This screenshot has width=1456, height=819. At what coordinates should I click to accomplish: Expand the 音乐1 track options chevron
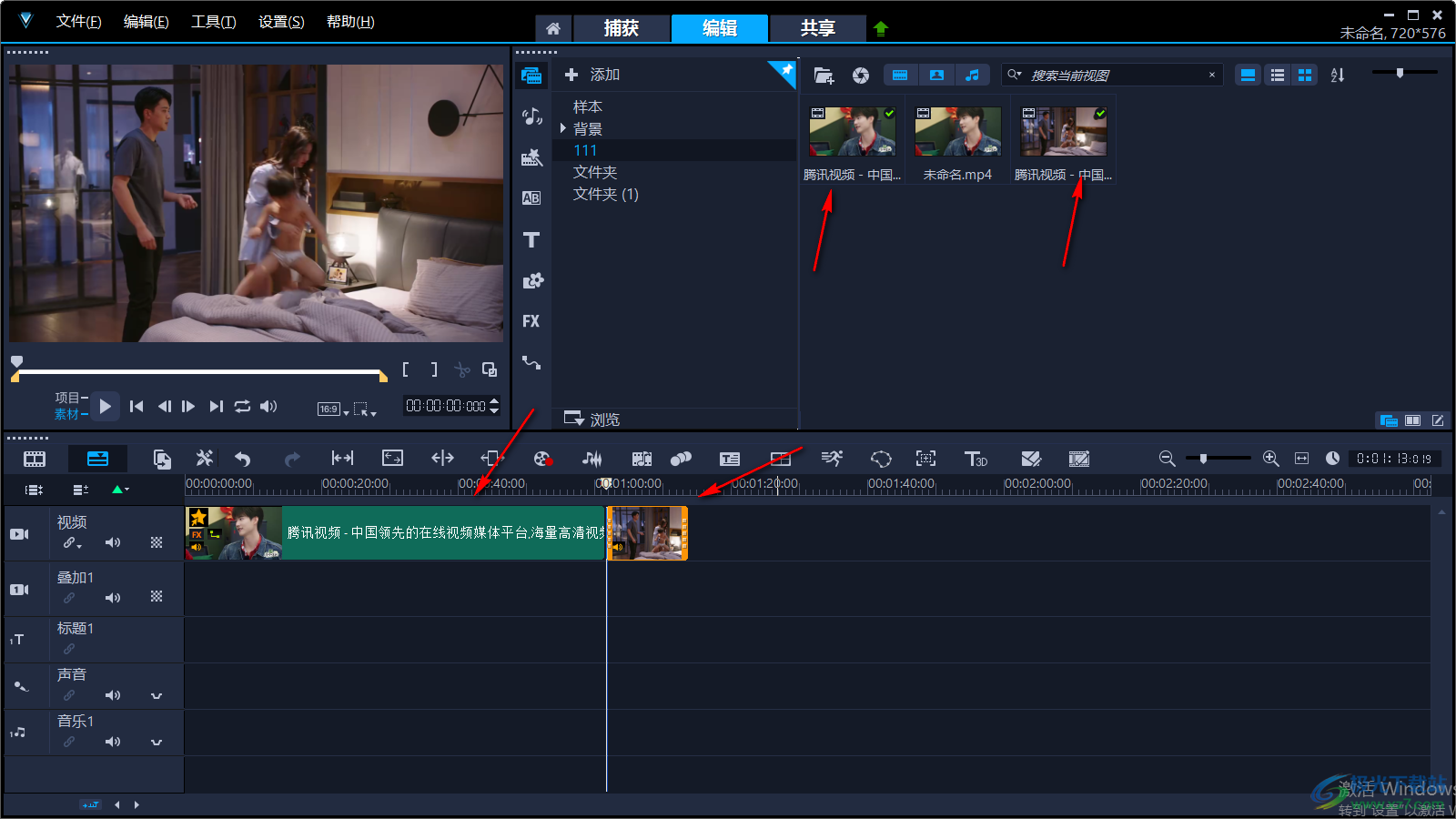[157, 742]
